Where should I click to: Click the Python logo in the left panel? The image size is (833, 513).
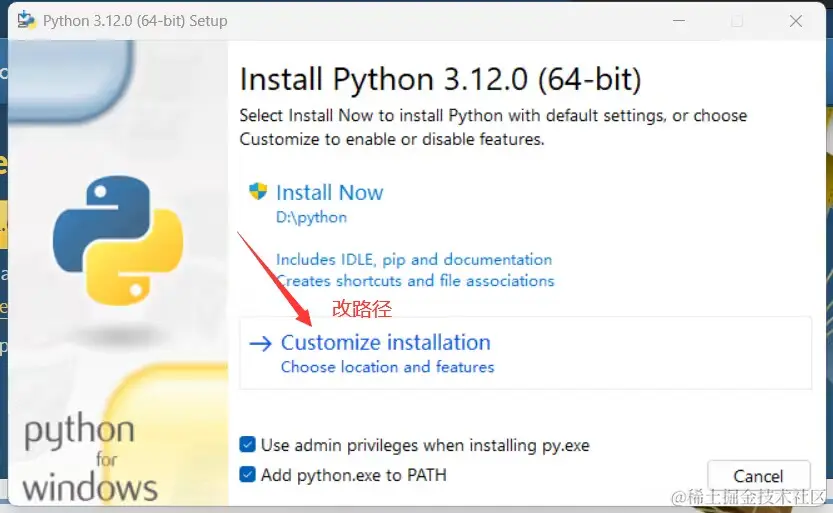pos(118,241)
